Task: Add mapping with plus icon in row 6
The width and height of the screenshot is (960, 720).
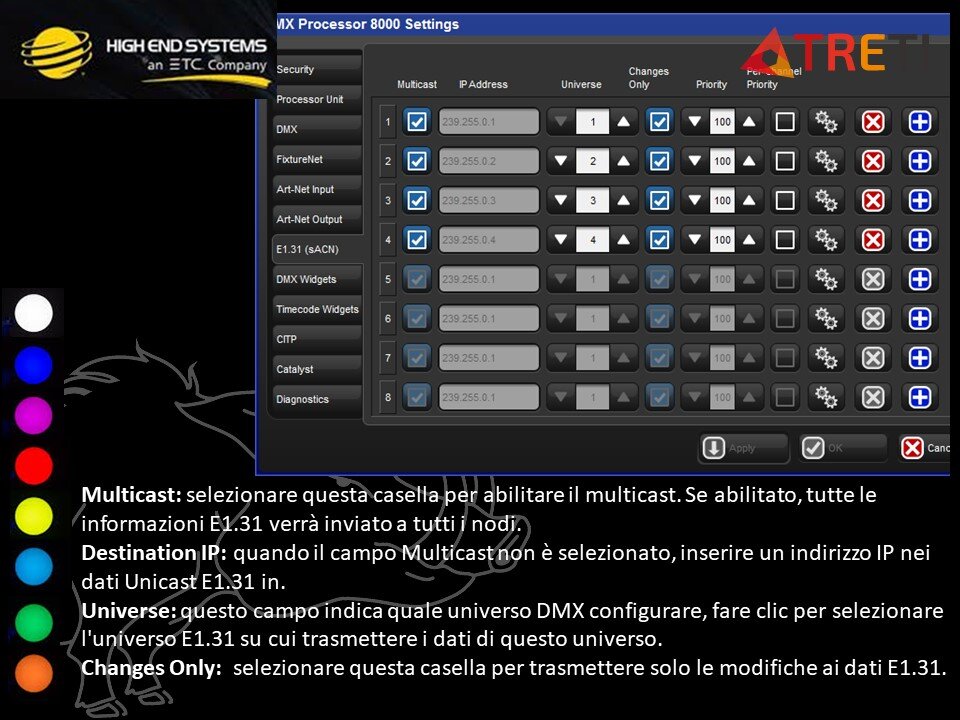Action: click(920, 318)
